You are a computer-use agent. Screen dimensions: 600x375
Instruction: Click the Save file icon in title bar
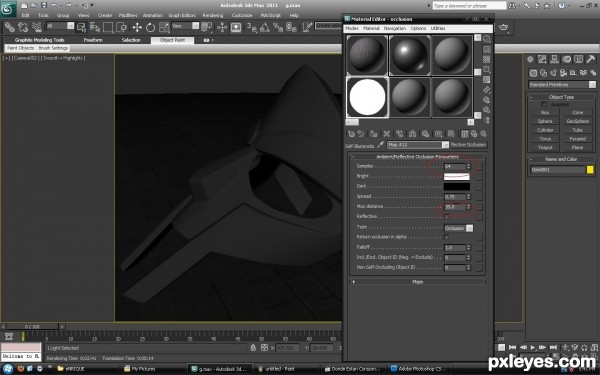tap(44, 5)
